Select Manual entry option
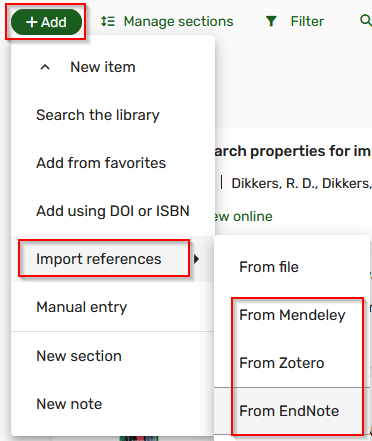372x441 pixels. [82, 307]
